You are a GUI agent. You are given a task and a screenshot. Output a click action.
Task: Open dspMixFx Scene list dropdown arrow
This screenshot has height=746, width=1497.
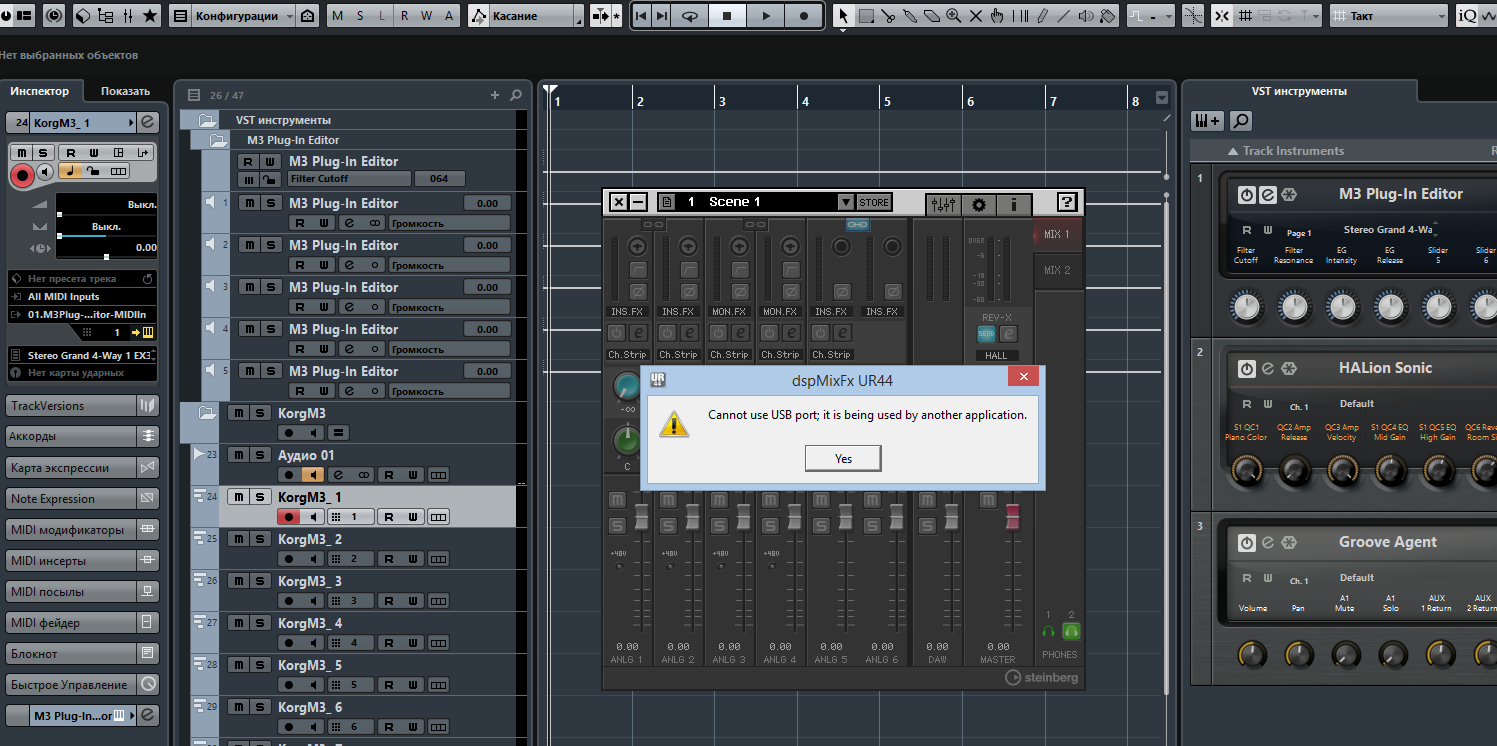coord(846,202)
